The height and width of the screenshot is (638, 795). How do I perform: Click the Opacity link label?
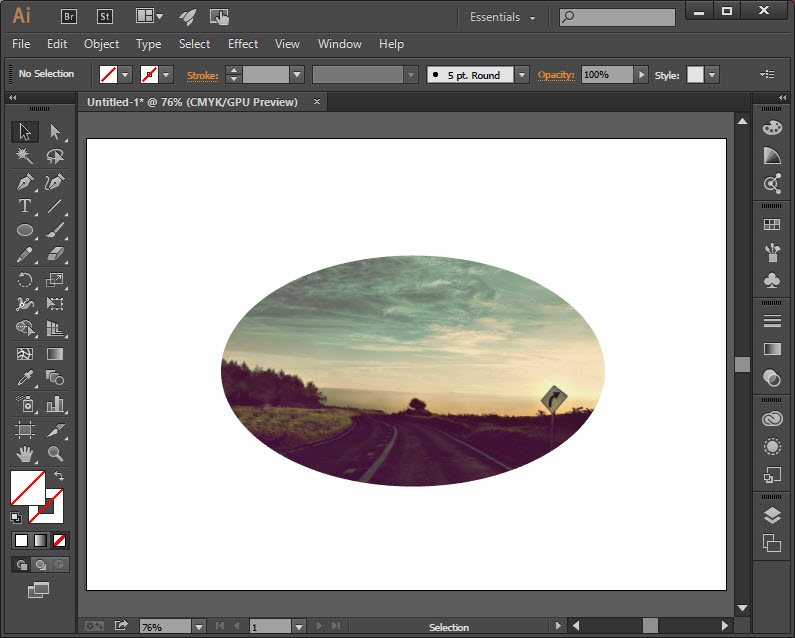point(557,75)
